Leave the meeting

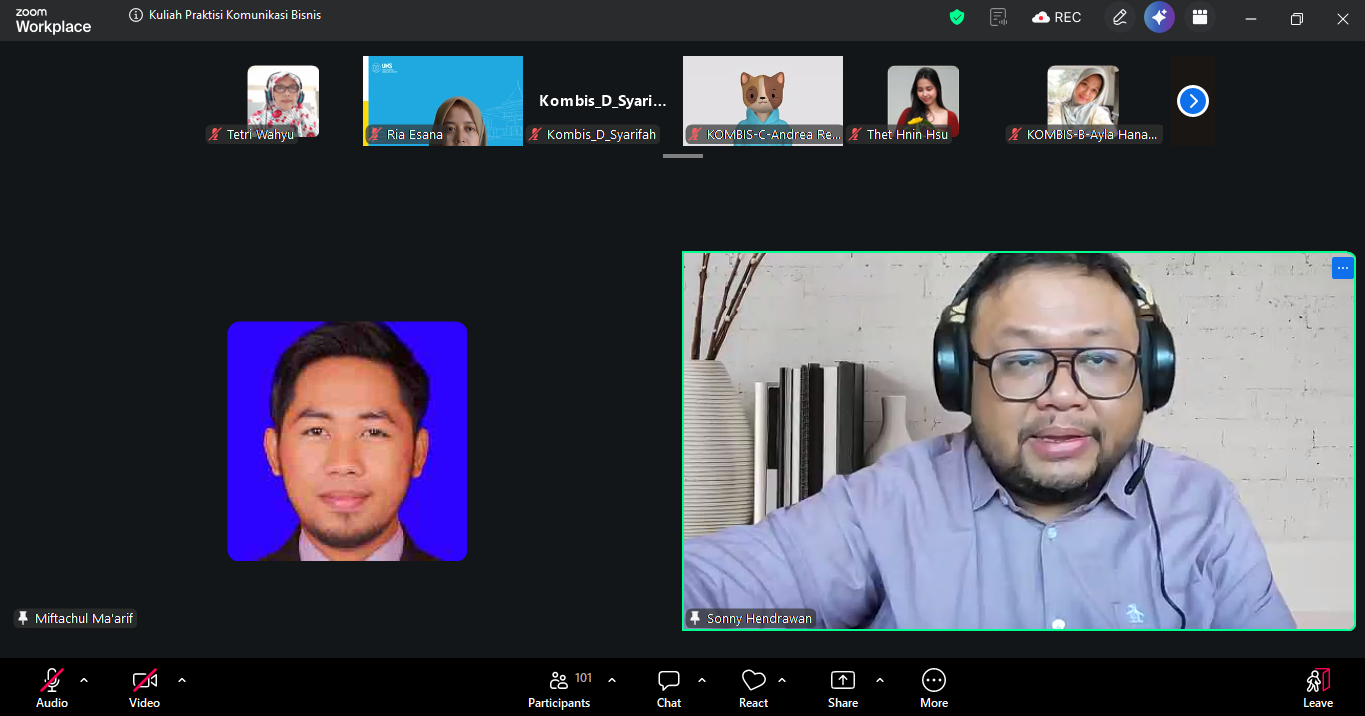tap(1318, 687)
